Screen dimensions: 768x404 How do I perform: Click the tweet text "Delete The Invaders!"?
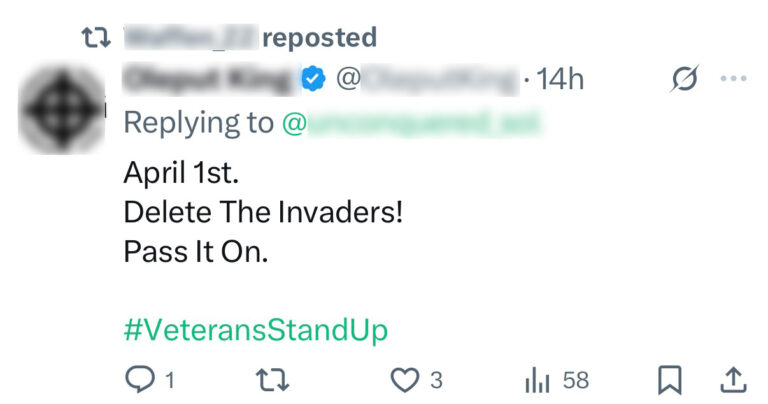click(x=263, y=212)
